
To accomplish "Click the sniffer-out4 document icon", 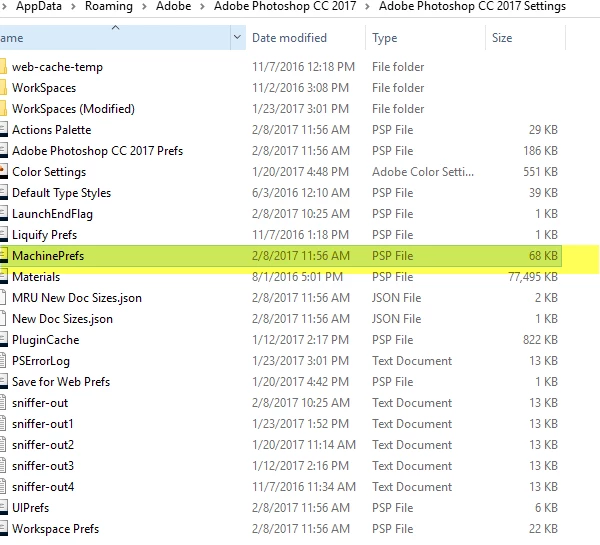I will 3,486.
